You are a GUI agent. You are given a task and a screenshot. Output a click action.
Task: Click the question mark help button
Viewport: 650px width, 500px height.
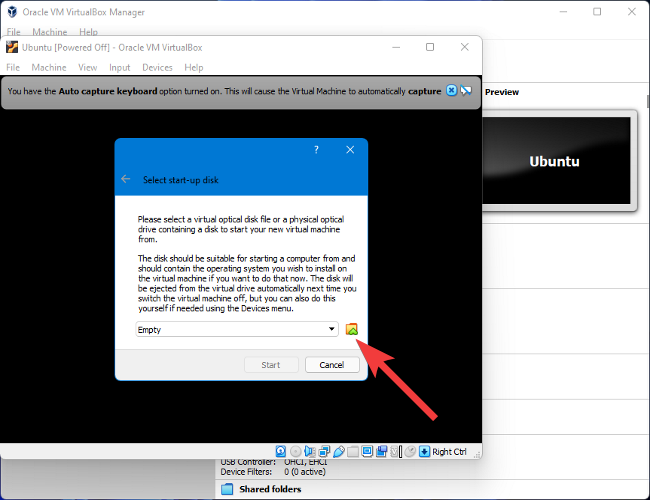(x=316, y=150)
